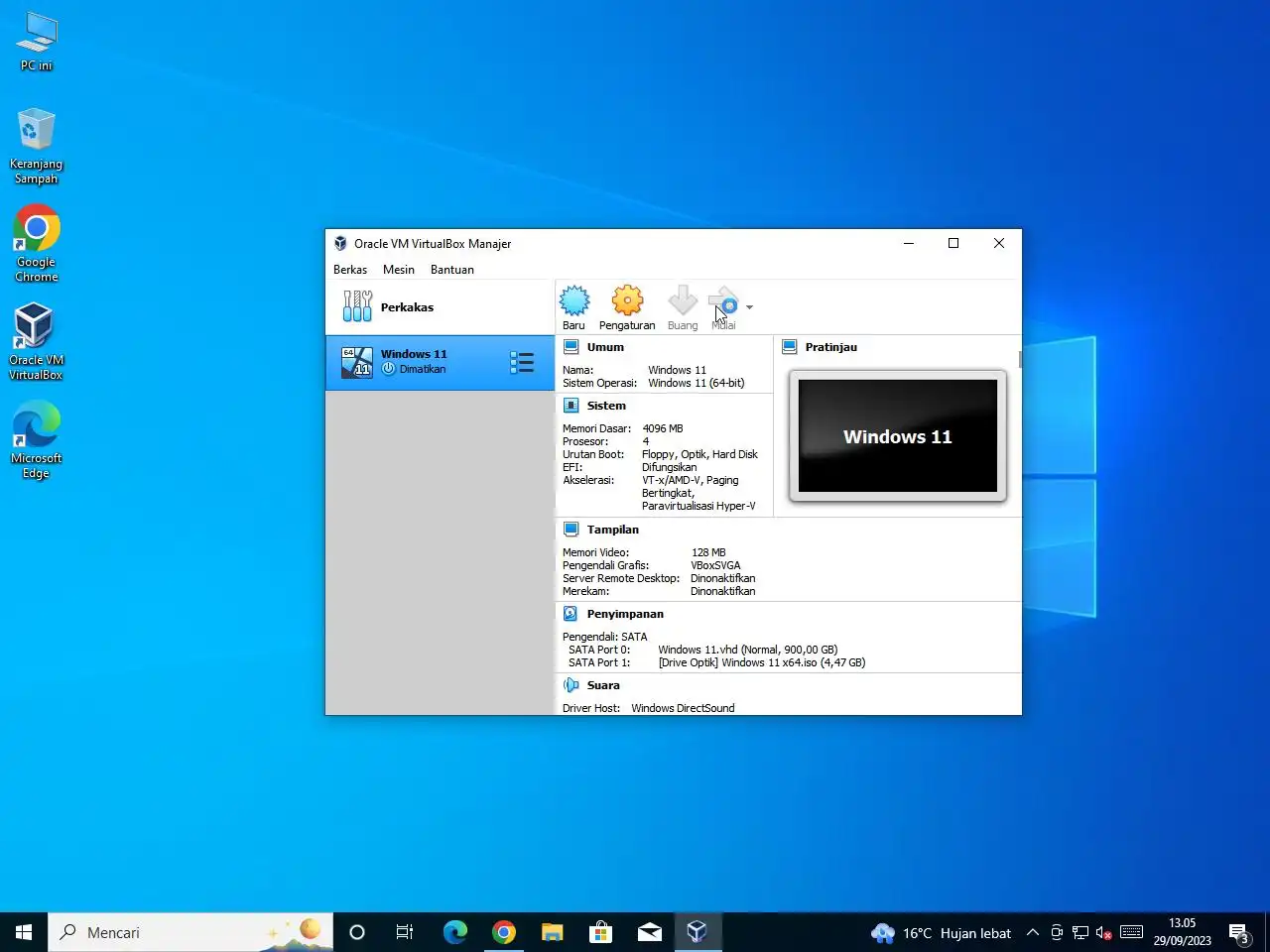Click '[Drive Optik] Windows 11 x64.iso' entry
The width and height of the screenshot is (1270, 952).
pos(762,662)
